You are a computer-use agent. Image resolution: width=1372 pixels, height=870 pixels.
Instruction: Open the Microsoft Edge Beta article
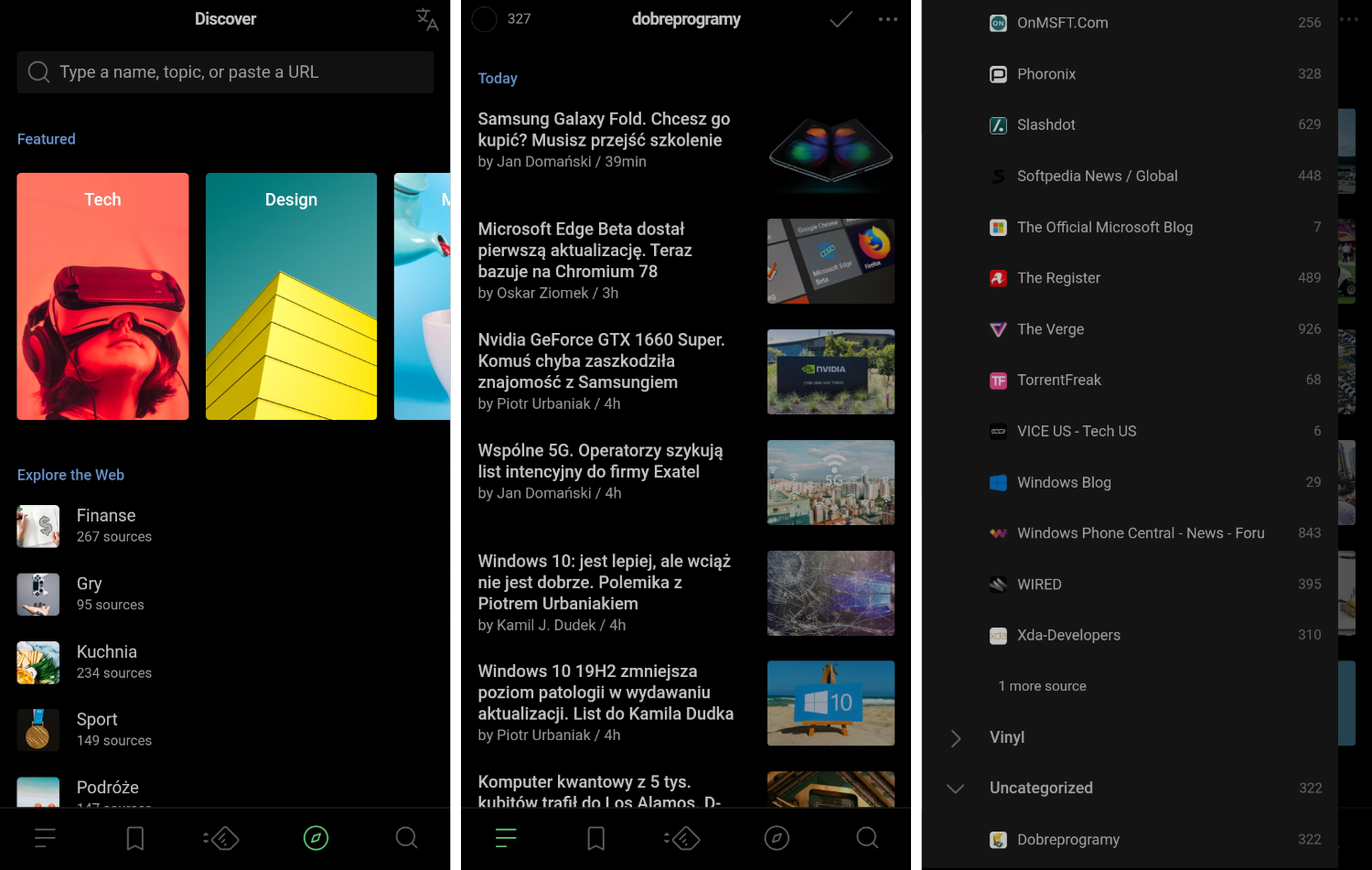click(x=686, y=261)
